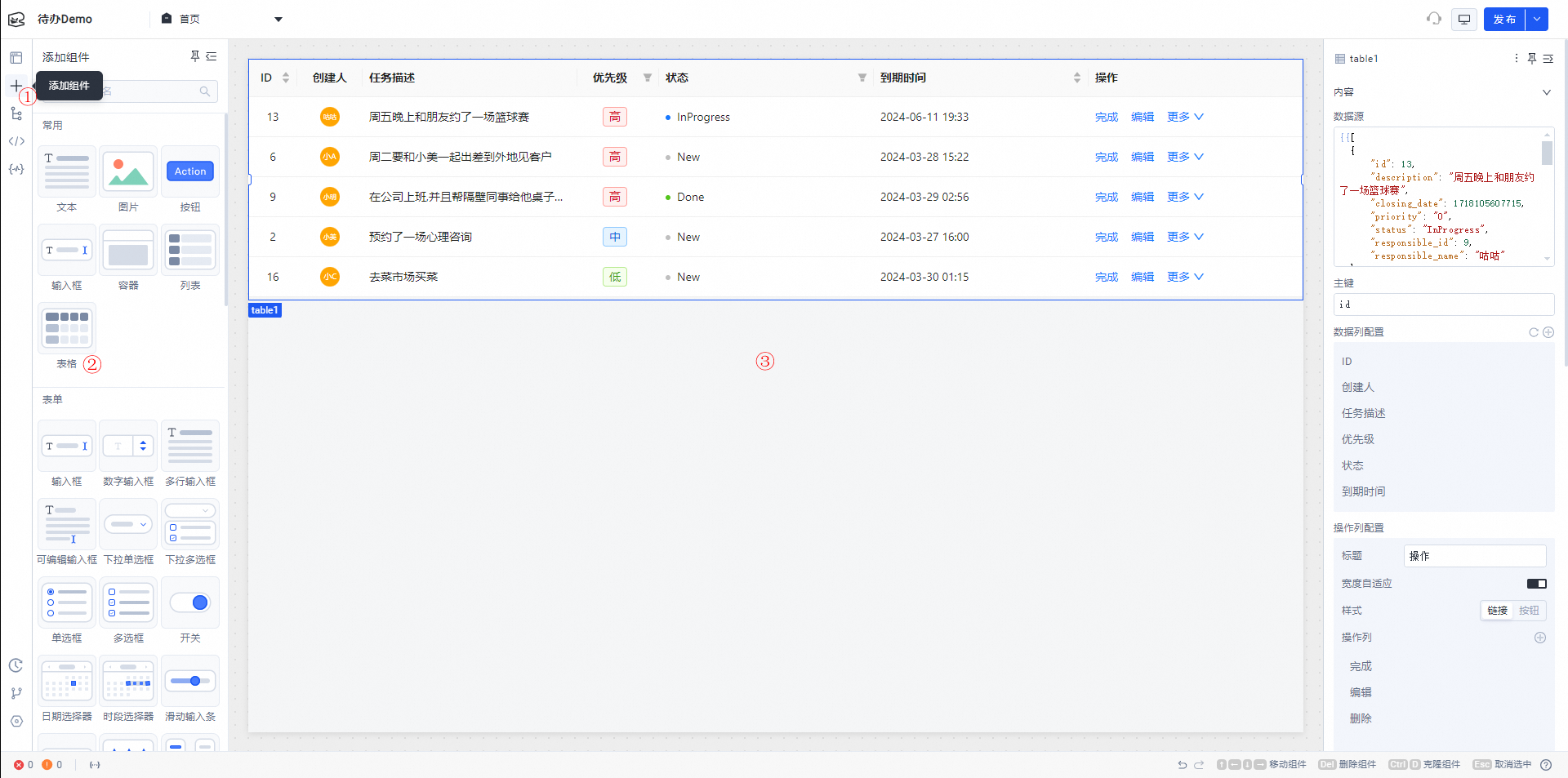Collapse the 内容 section chevron
Image resolution: width=1568 pixels, height=778 pixels.
pyautogui.click(x=1546, y=92)
